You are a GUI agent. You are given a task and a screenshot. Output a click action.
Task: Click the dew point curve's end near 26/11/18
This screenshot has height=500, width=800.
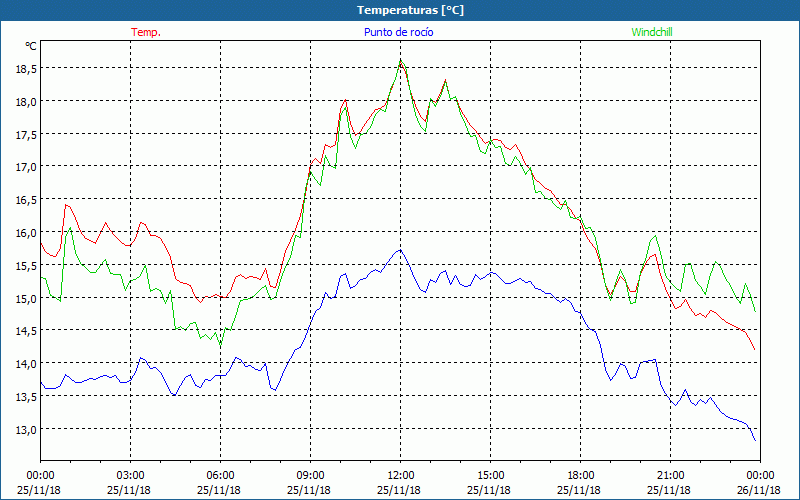click(x=755, y=440)
